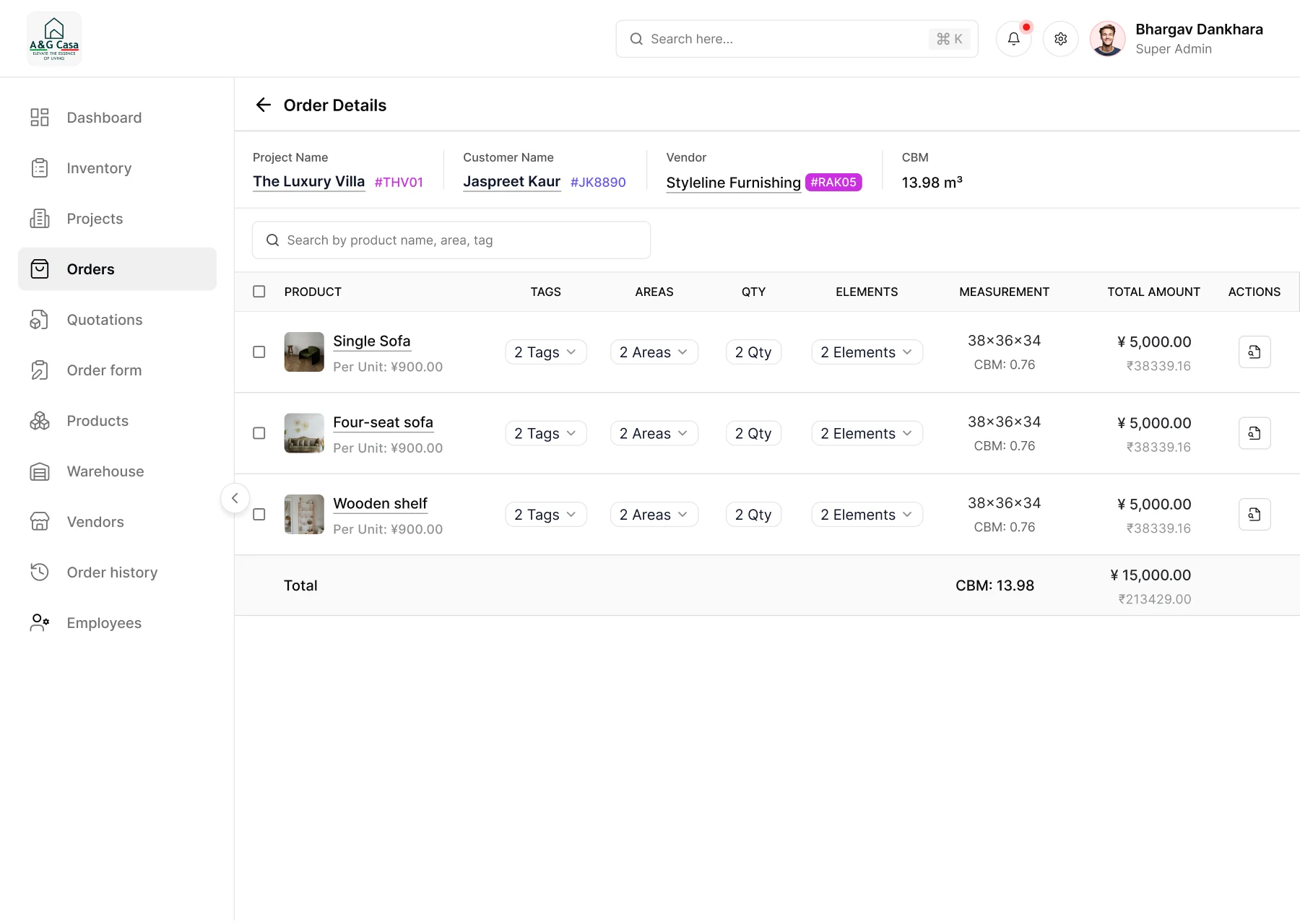Image resolution: width=1300 pixels, height=924 pixels.
Task: Open notifications bell icon
Action: coord(1014,39)
